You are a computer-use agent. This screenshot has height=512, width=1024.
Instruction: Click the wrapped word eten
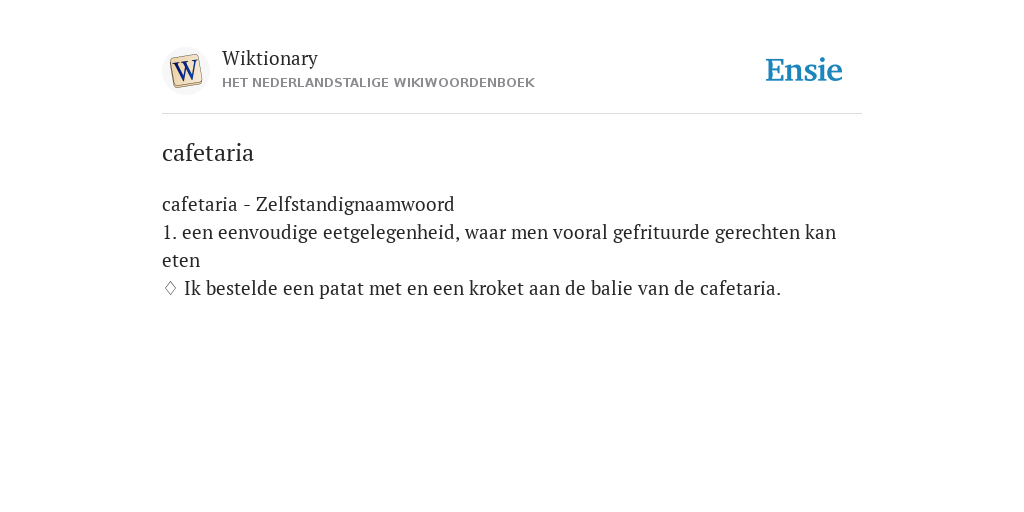point(181,261)
